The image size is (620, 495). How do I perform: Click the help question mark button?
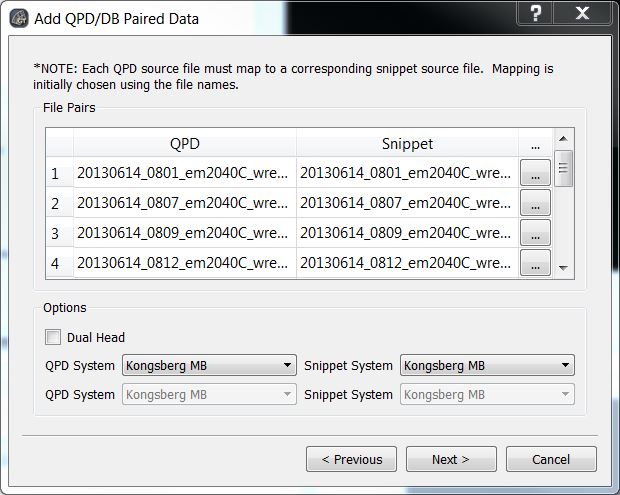535,13
